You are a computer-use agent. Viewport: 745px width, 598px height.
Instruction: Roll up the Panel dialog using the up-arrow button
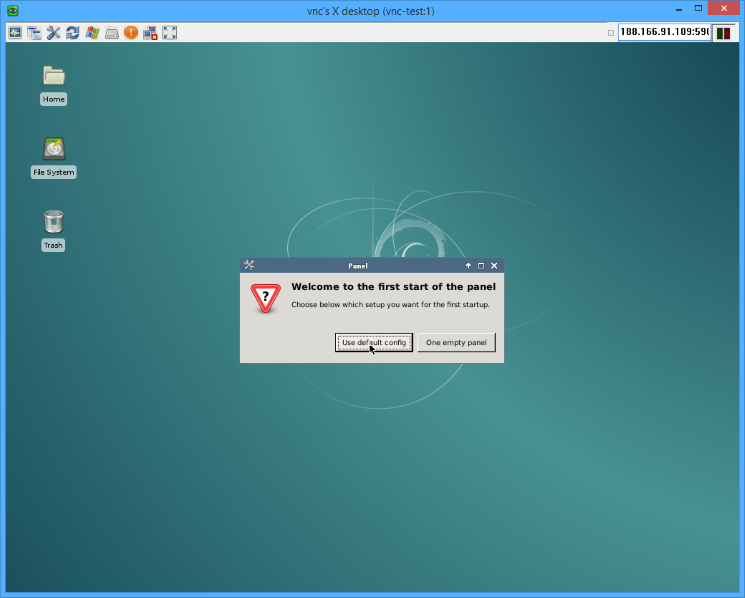tap(468, 266)
